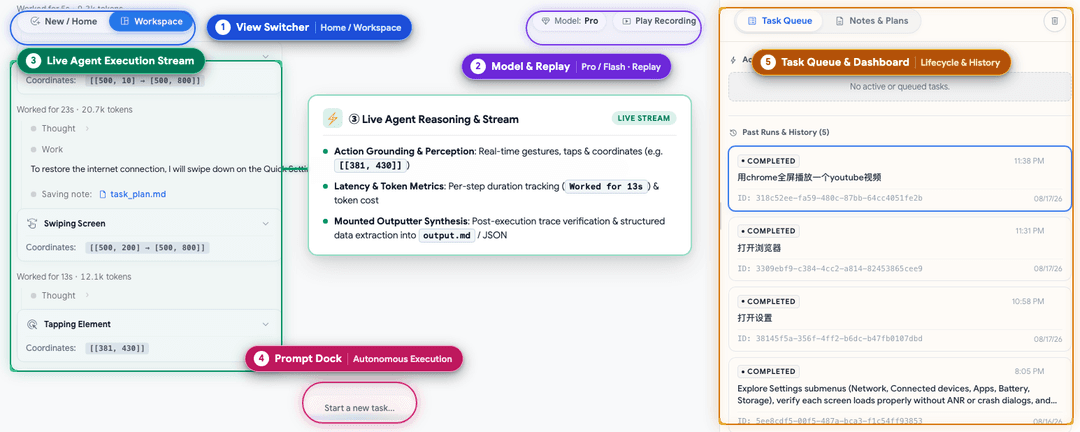Click the history icon beside Past Runs
The image size is (1080, 432).
[x=734, y=132]
